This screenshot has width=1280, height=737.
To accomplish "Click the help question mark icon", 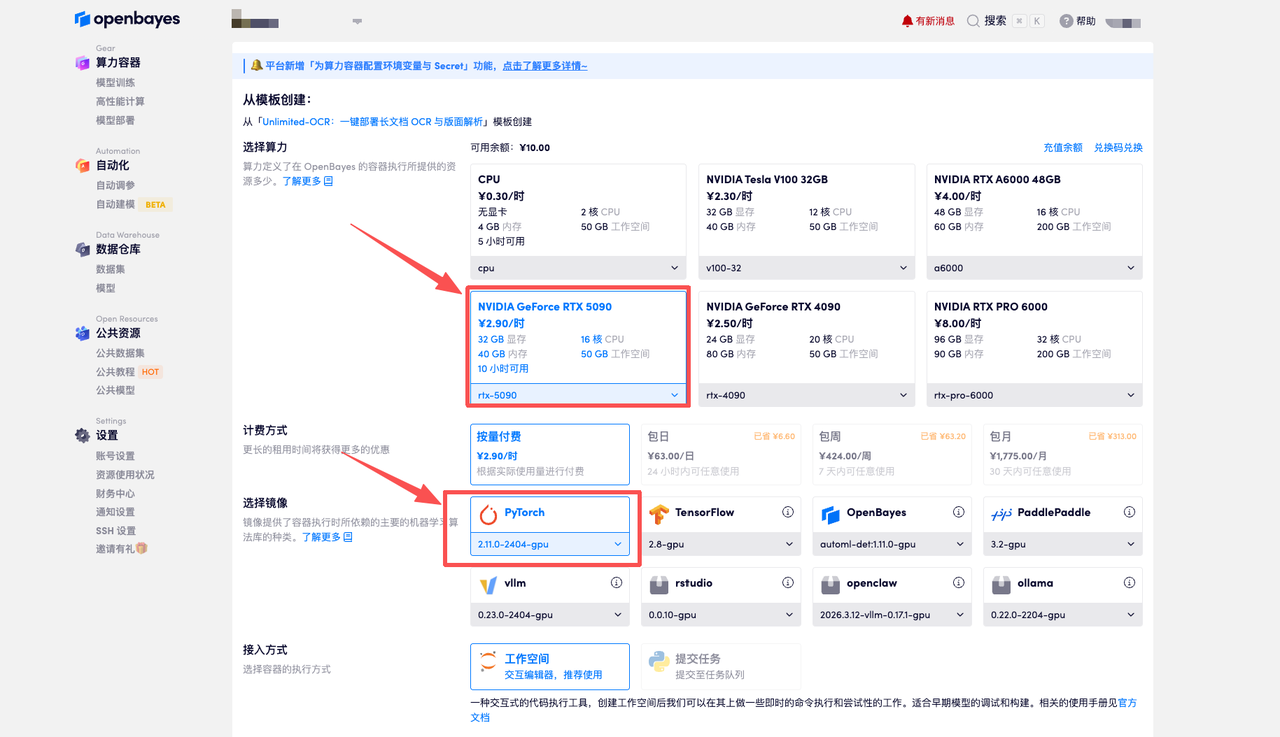I will (x=1066, y=21).
